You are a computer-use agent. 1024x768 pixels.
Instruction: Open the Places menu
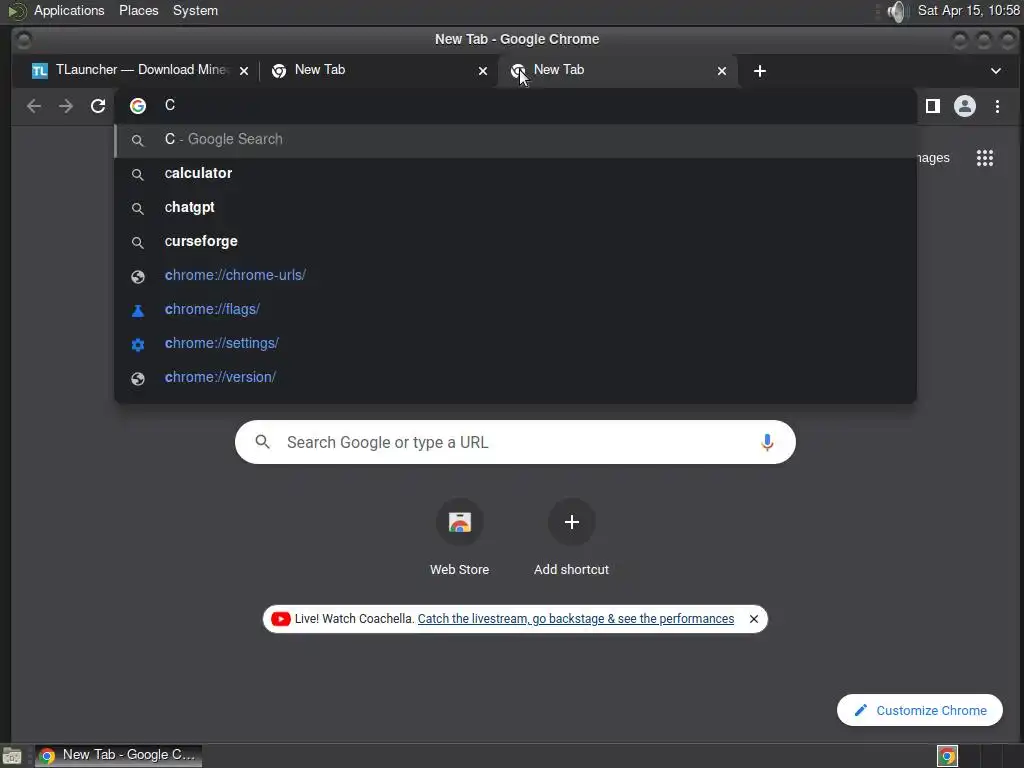point(138,11)
